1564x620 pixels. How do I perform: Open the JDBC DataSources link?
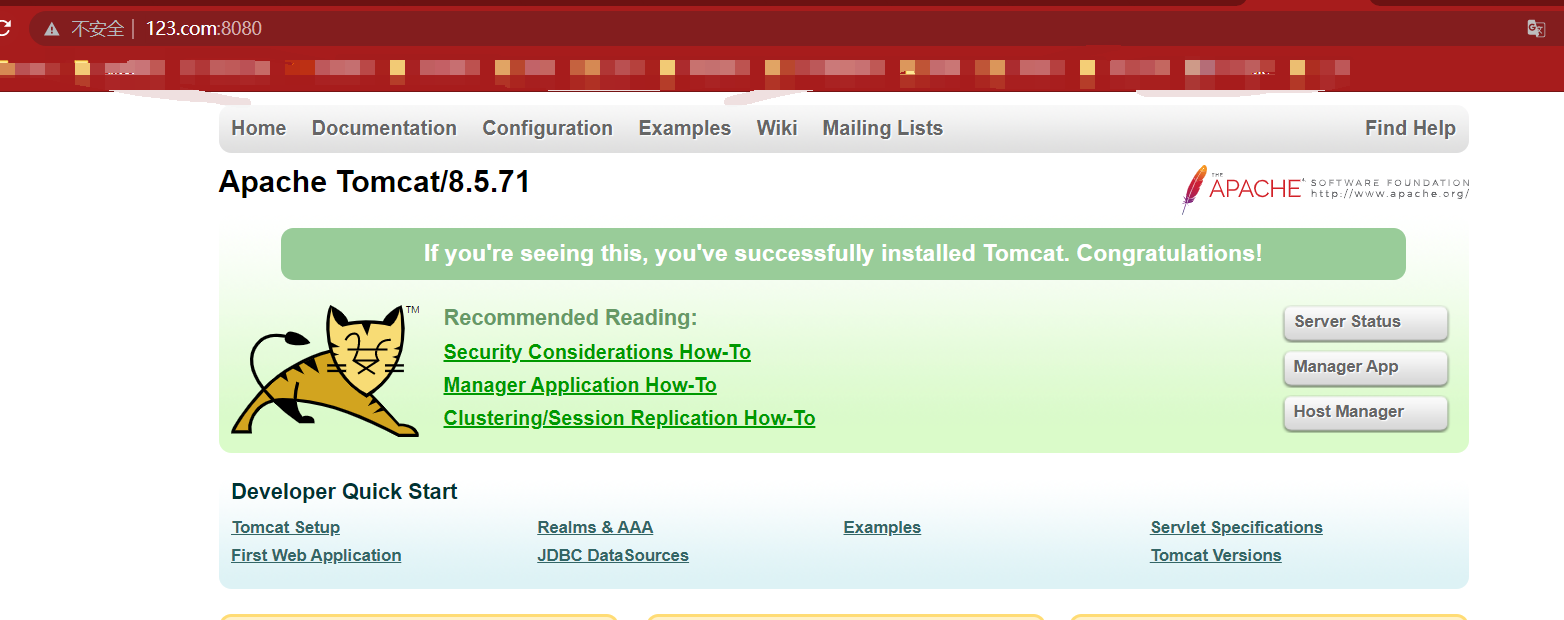point(613,555)
